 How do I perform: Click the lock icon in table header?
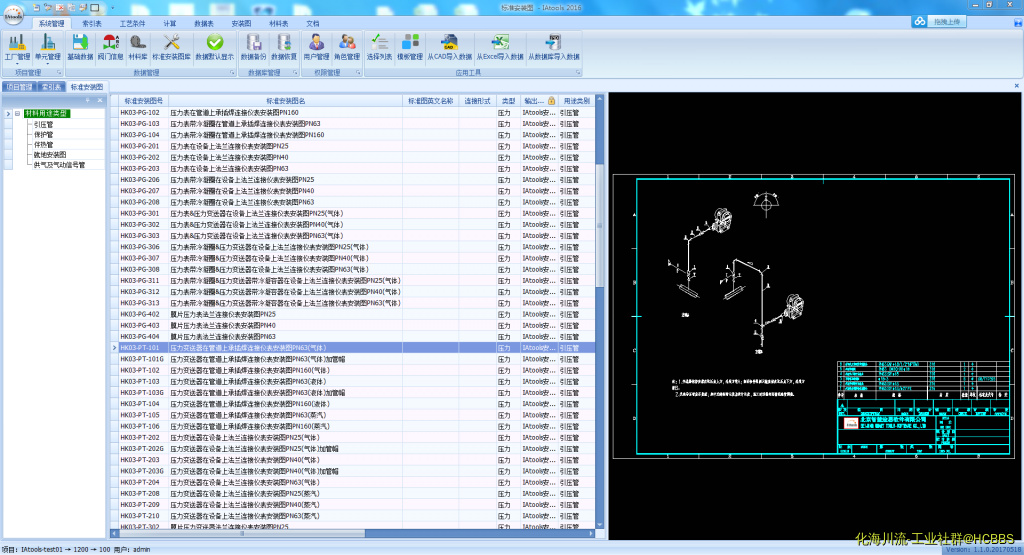551,101
